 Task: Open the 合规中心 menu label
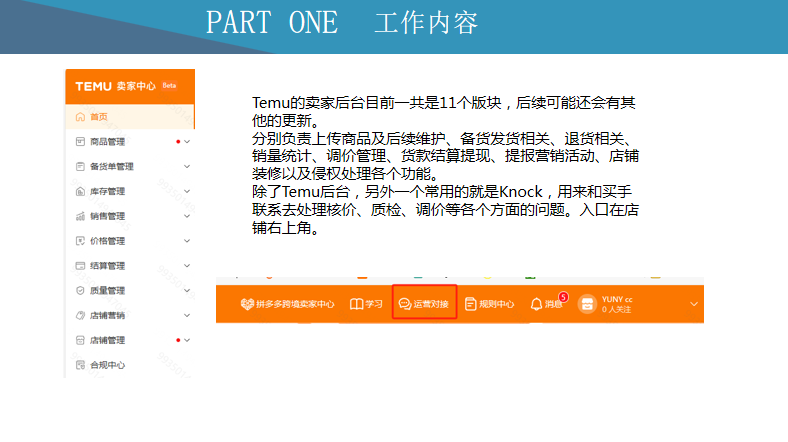[108, 365]
